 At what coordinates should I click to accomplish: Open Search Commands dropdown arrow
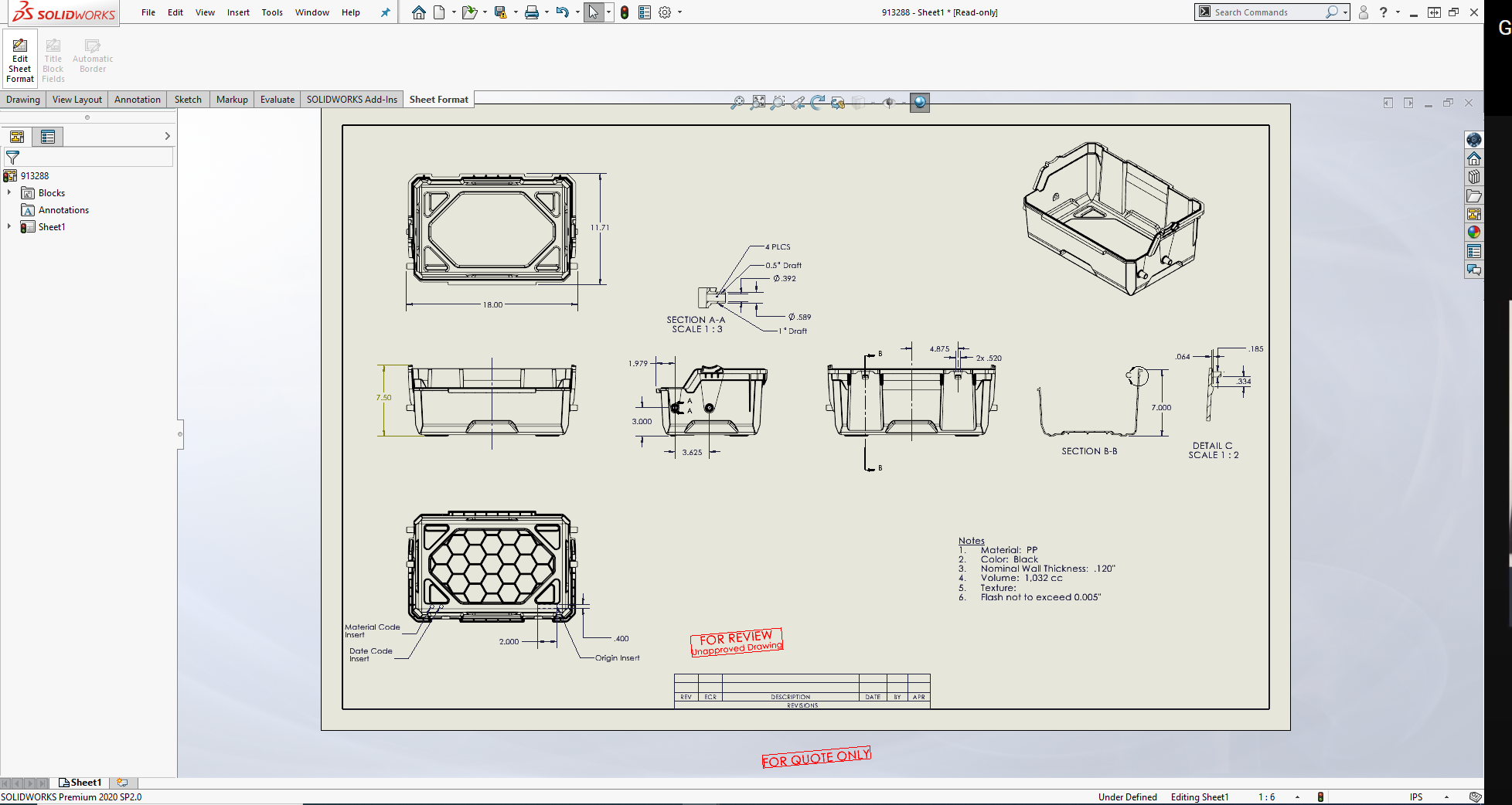tap(1346, 12)
